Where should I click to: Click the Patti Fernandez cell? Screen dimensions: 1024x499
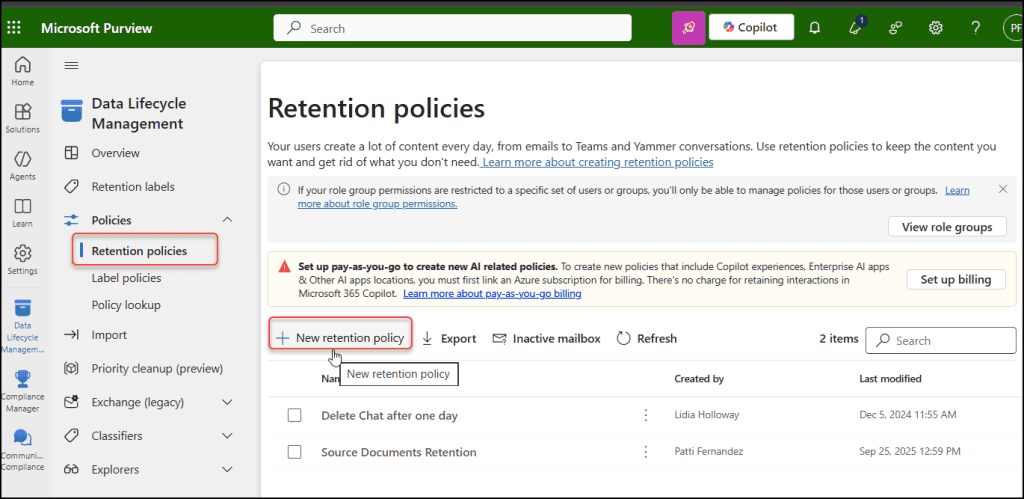708,452
